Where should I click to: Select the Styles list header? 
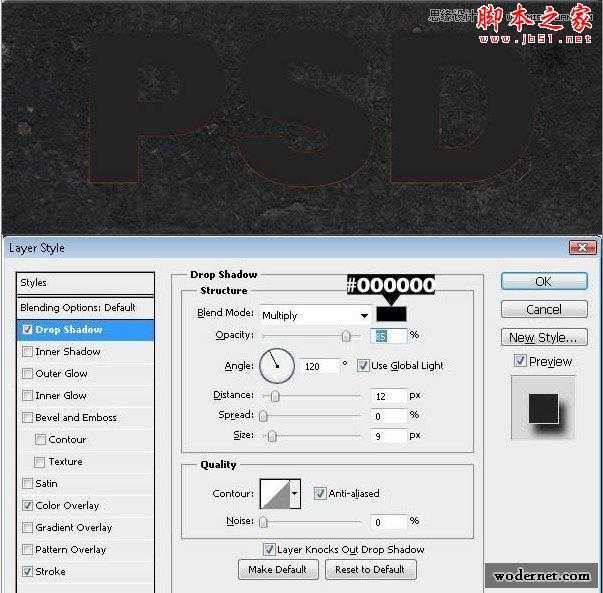click(x=85, y=283)
